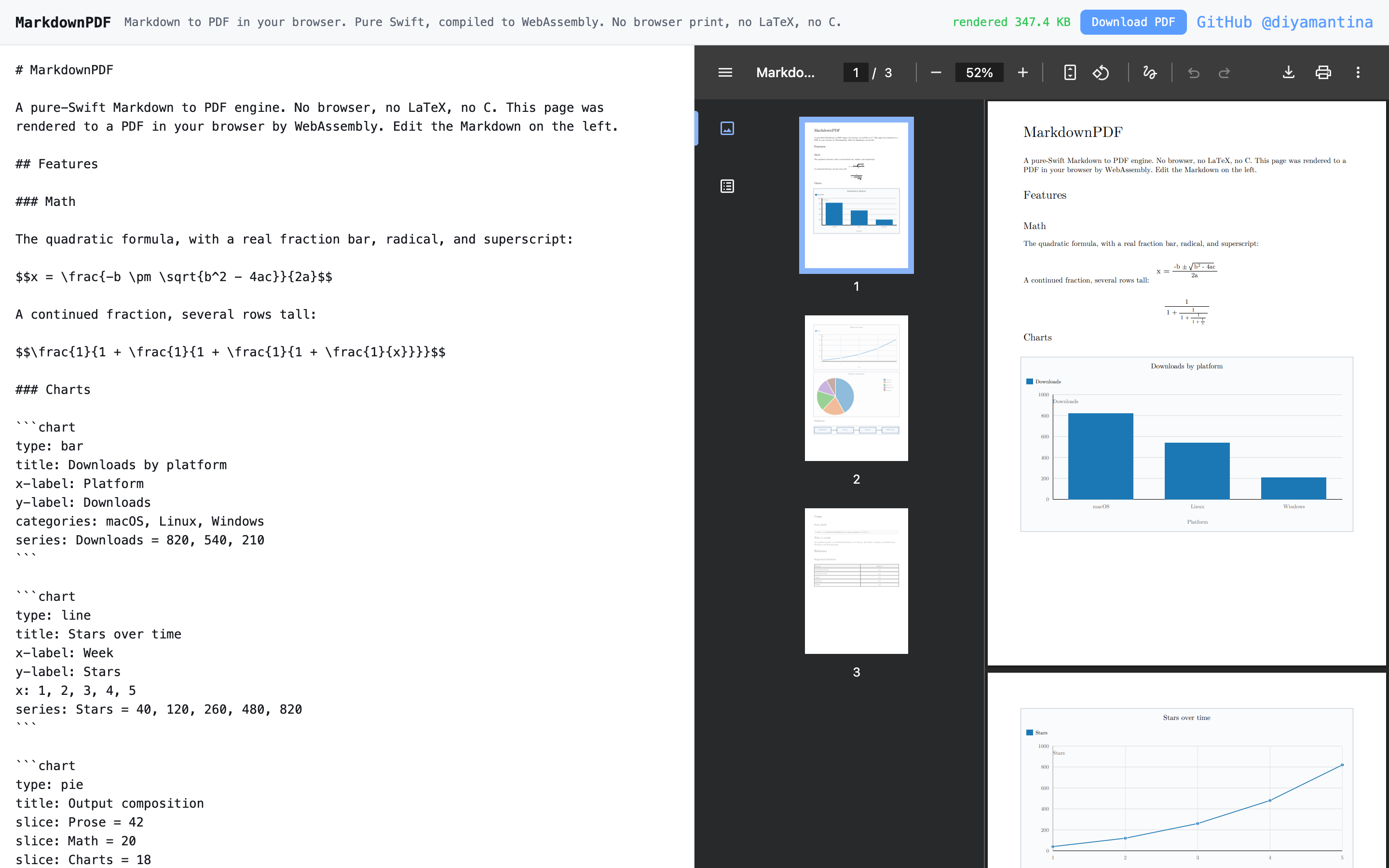This screenshot has width=1389, height=868.
Task: Click the 'rendered 347.4 KB' status text
Action: pos(1011,22)
